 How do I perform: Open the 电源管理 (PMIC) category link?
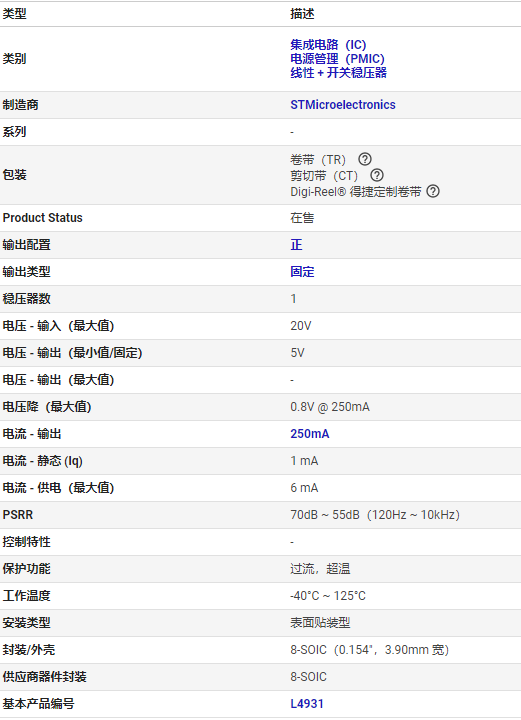pyautogui.click(x=337, y=59)
